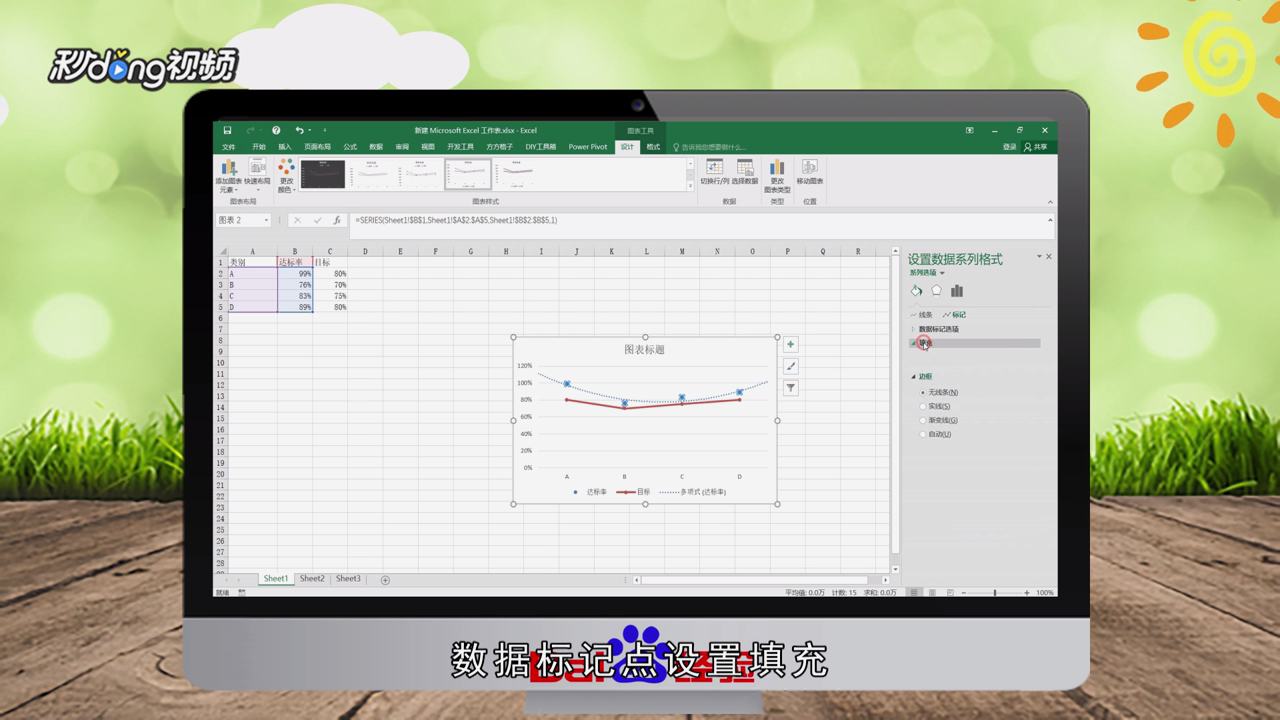Click the cancel X in formula bar
1280x720 pixels.
(297, 220)
